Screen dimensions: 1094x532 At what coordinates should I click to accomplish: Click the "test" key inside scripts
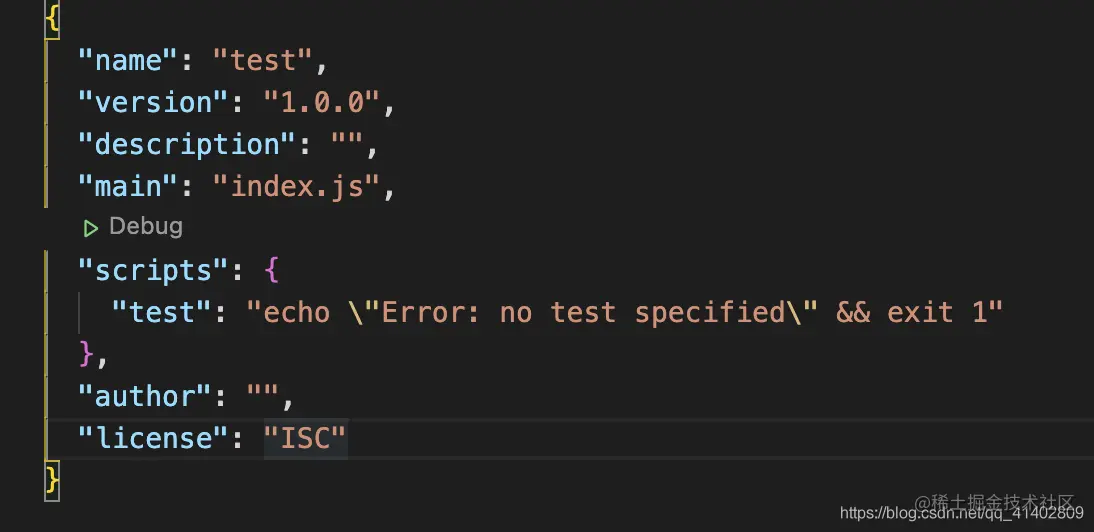tap(162, 312)
